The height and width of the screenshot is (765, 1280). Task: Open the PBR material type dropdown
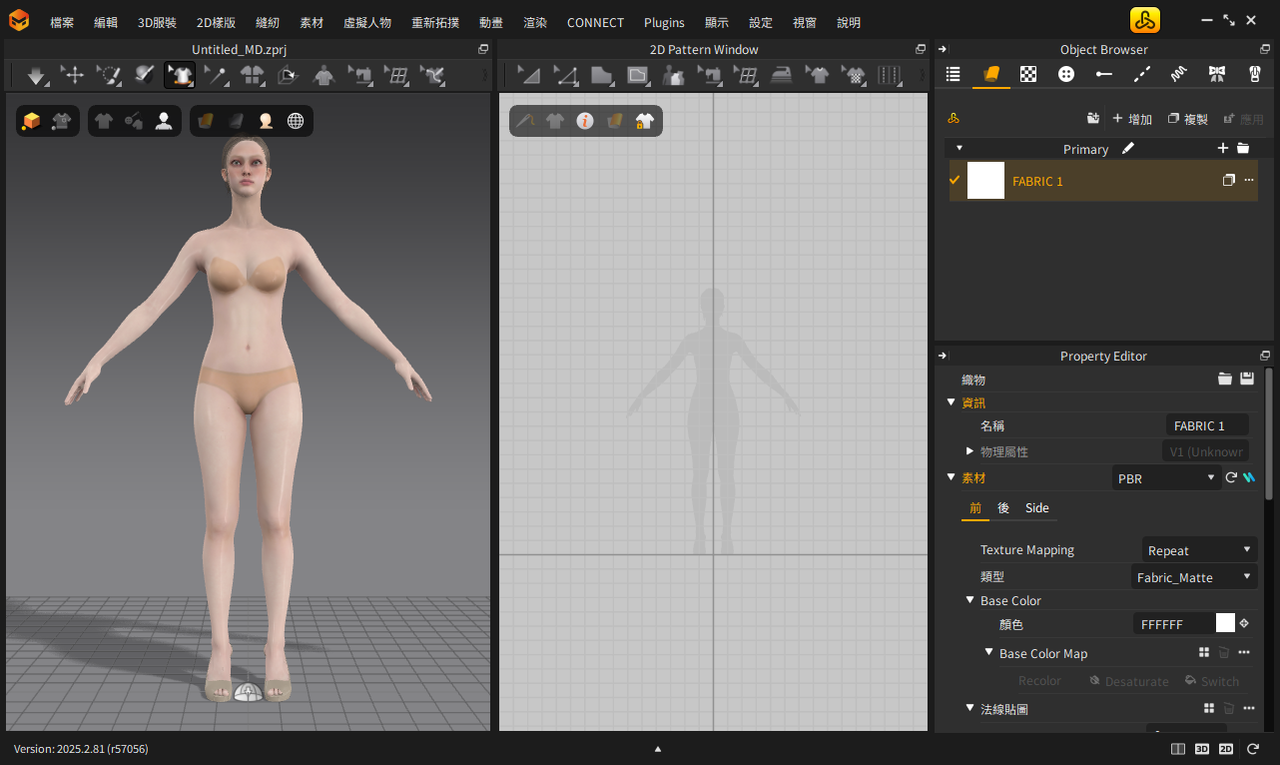pyautogui.click(x=1165, y=479)
